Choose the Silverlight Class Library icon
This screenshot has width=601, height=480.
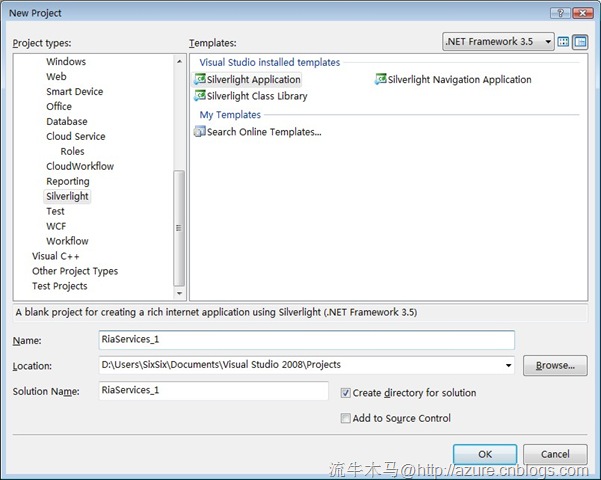[200, 96]
